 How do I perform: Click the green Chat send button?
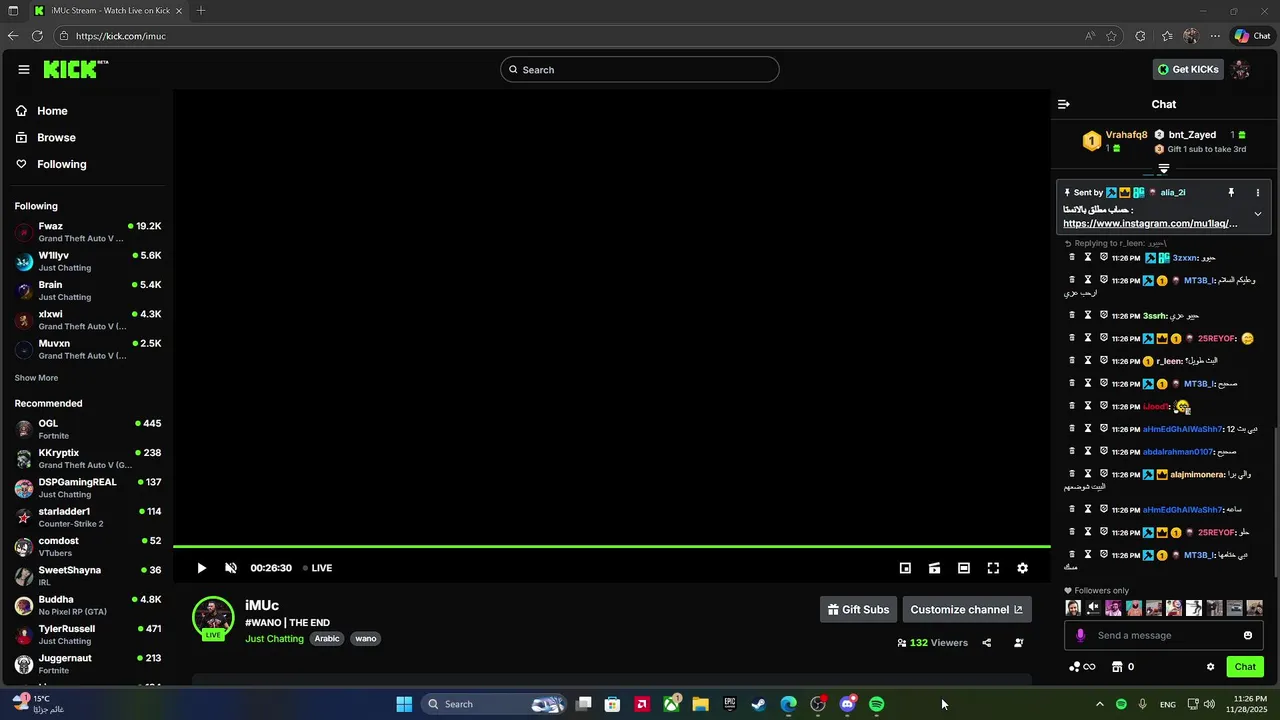tap(1245, 667)
